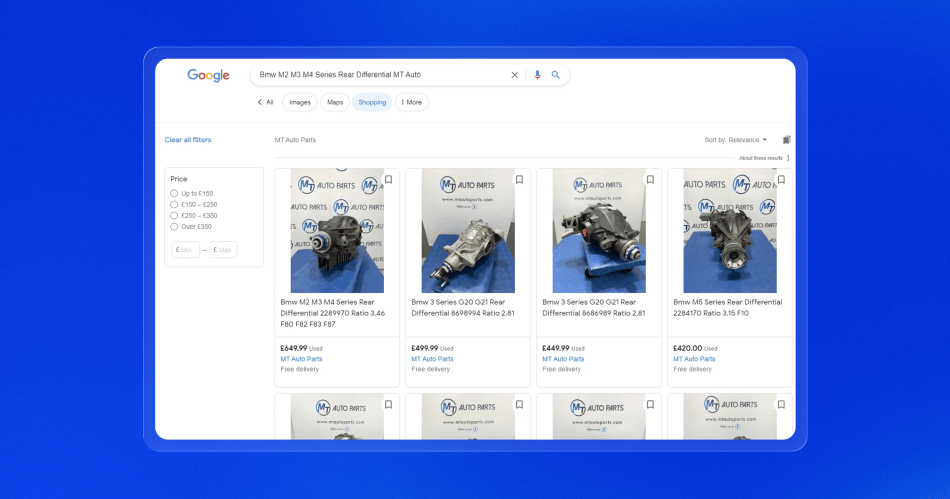Open Sort by Relevance dropdown

[736, 140]
